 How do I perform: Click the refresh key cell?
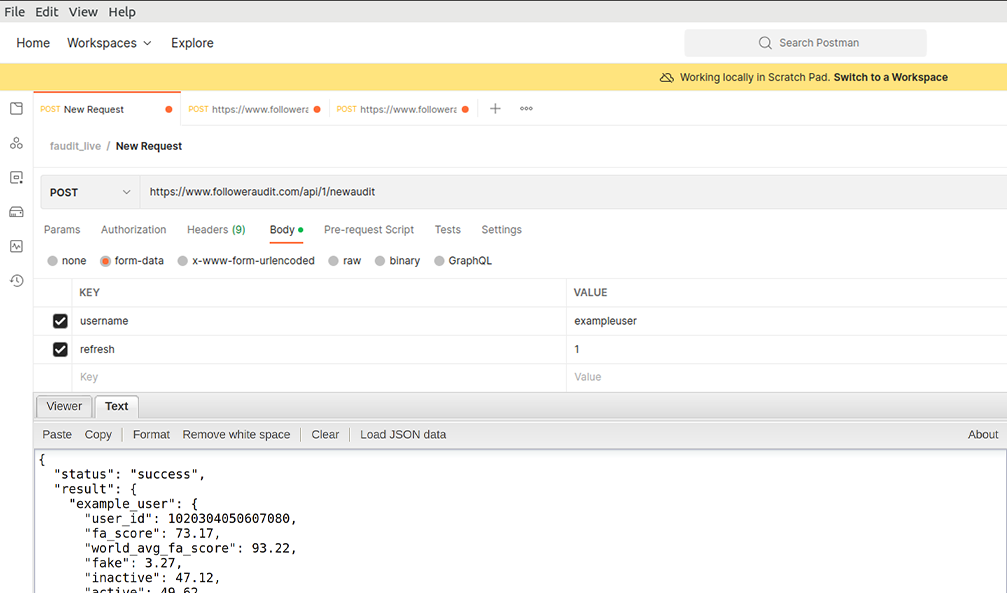click(319, 350)
